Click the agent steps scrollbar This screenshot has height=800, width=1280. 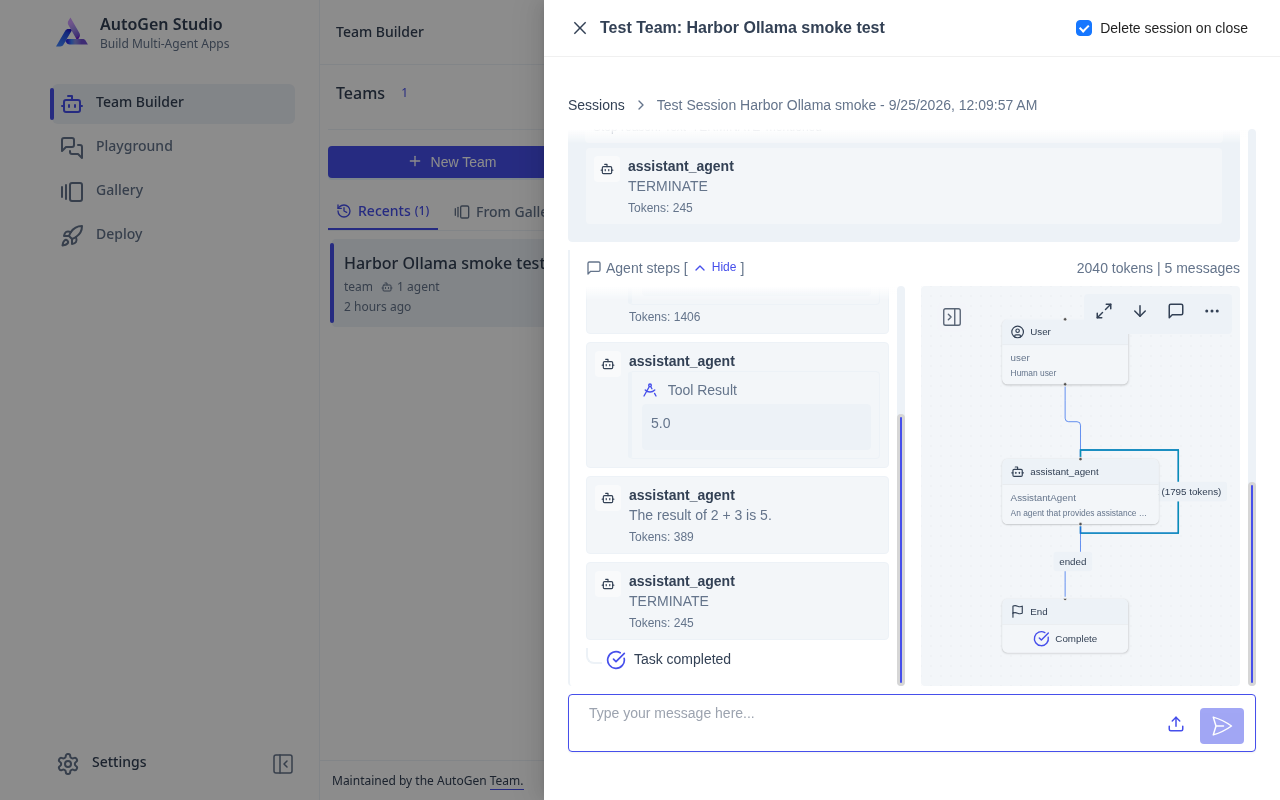(901, 548)
